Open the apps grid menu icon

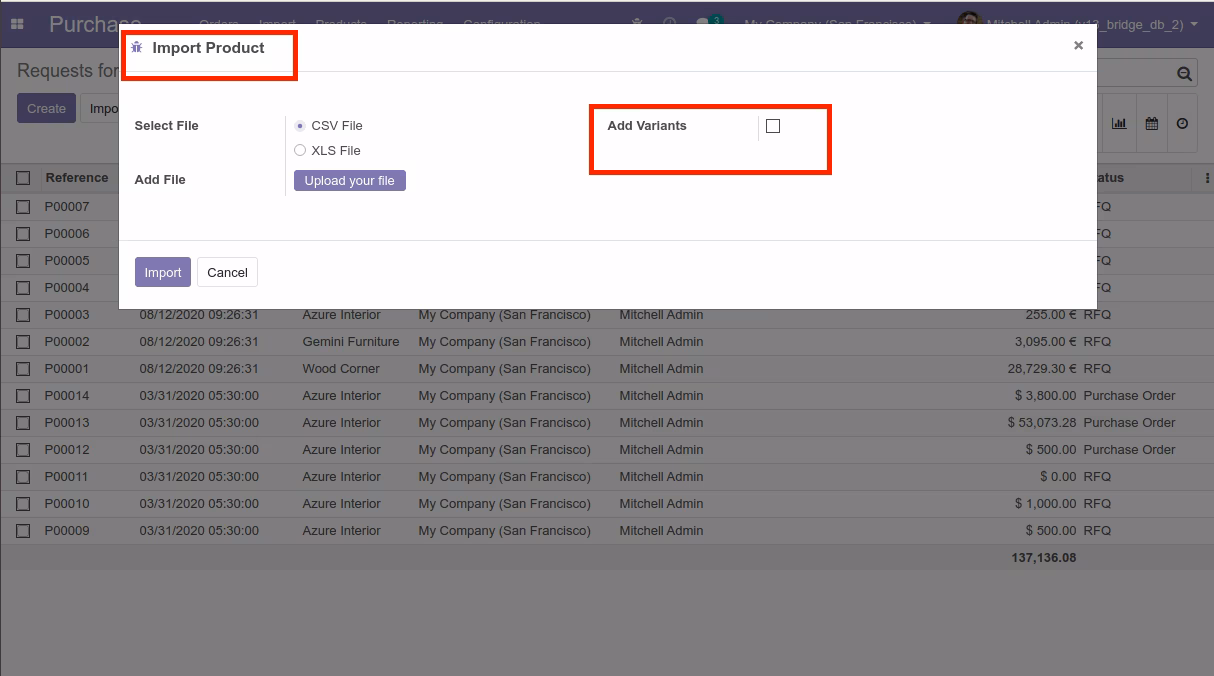(x=17, y=23)
